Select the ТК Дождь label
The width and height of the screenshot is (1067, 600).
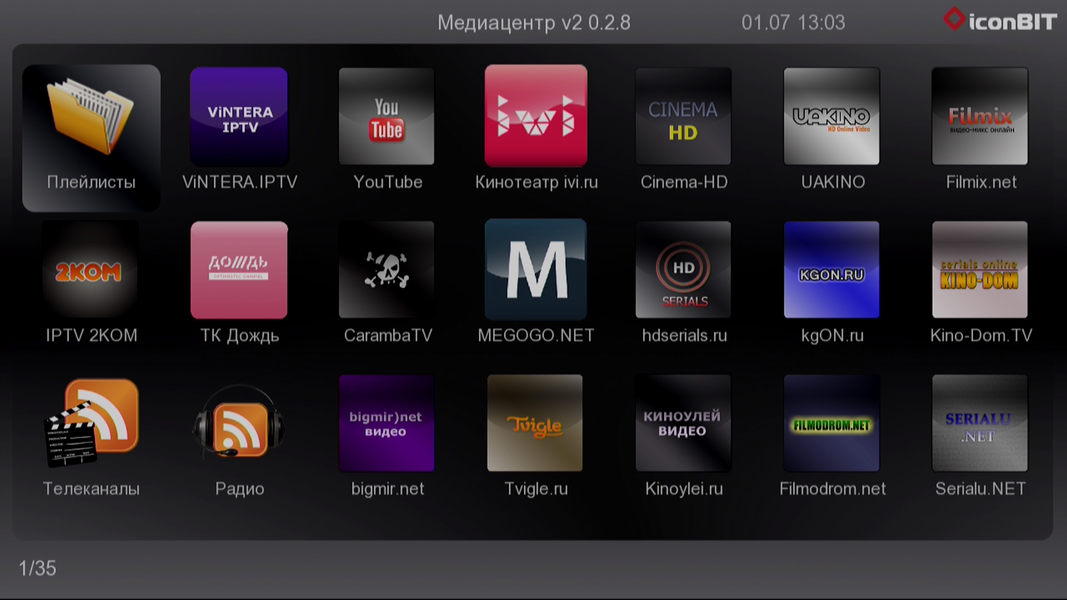[240, 336]
